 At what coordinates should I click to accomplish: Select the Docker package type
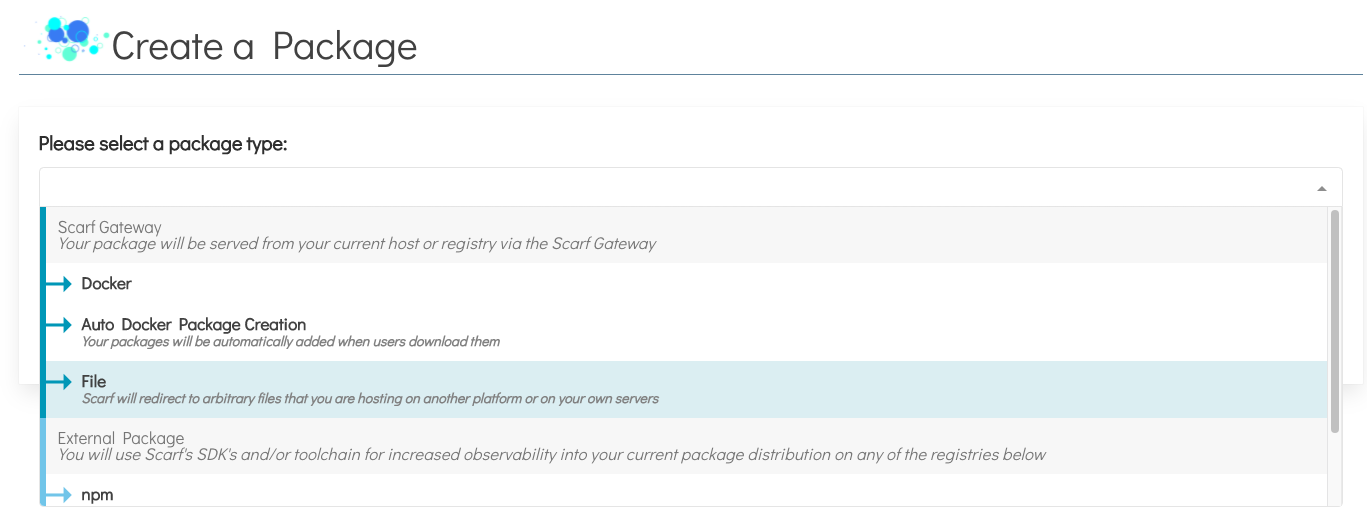(107, 284)
